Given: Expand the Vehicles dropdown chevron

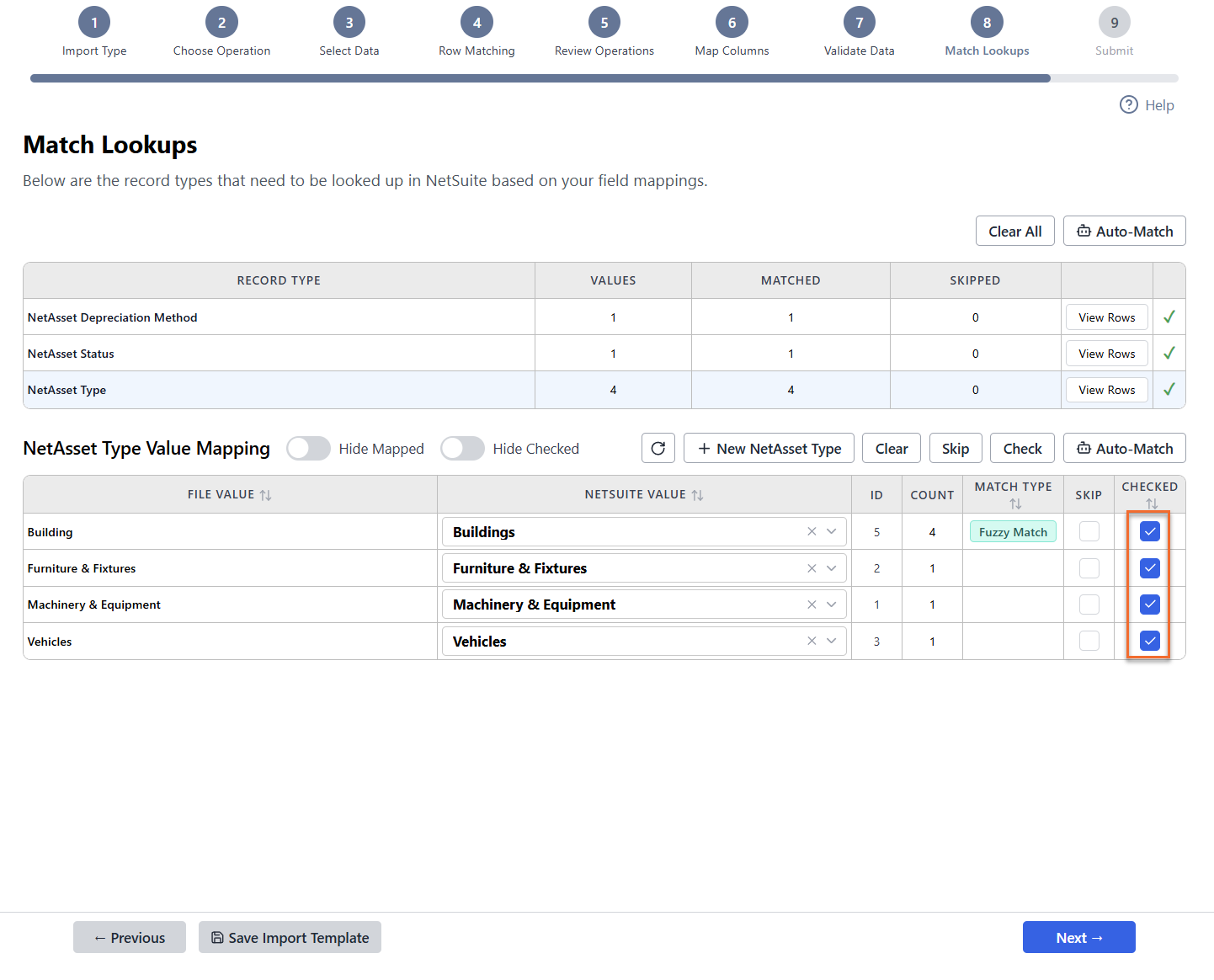Looking at the screenshot, I should 832,641.
